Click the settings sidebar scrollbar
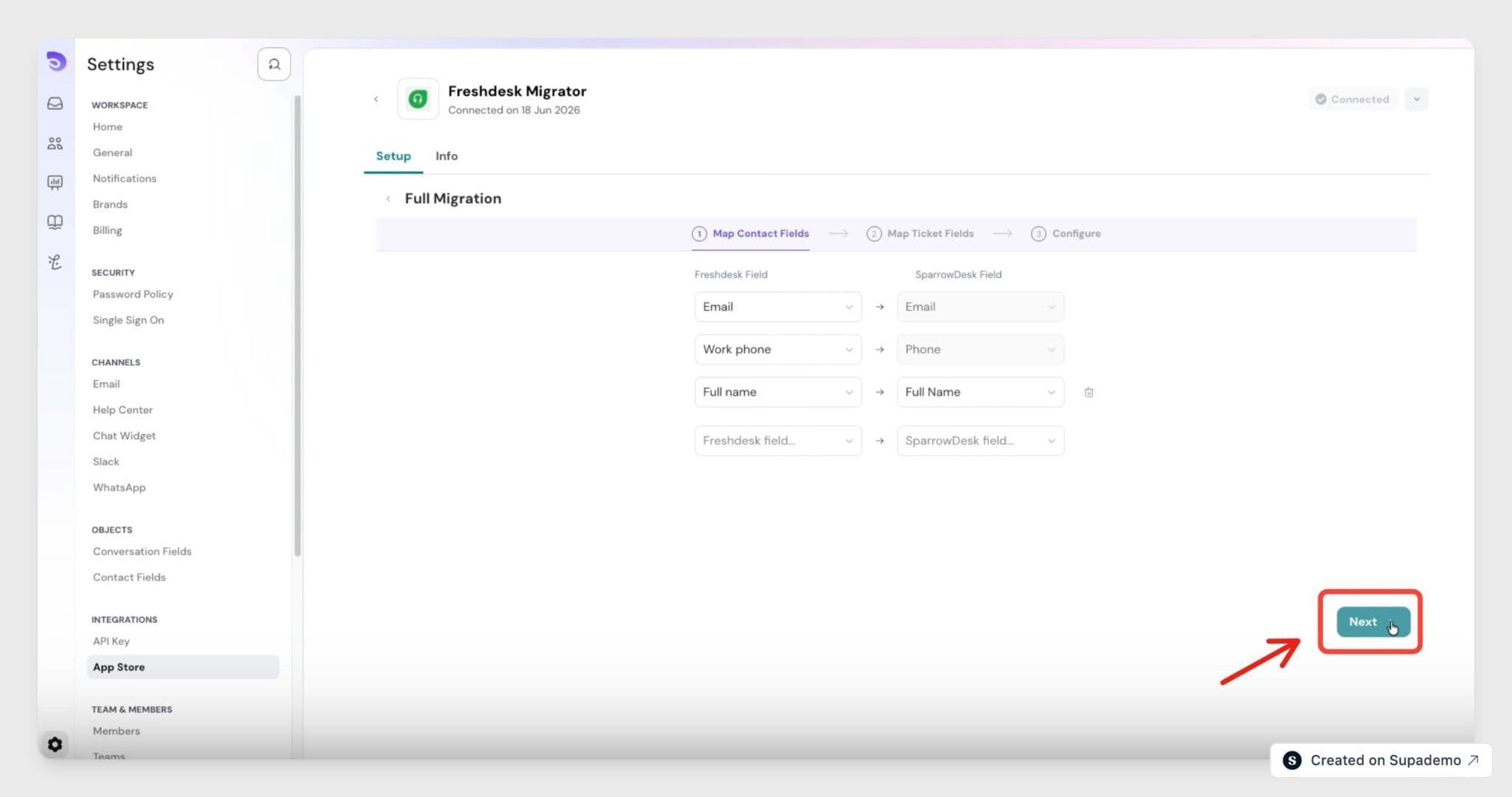1512x797 pixels. click(x=298, y=325)
